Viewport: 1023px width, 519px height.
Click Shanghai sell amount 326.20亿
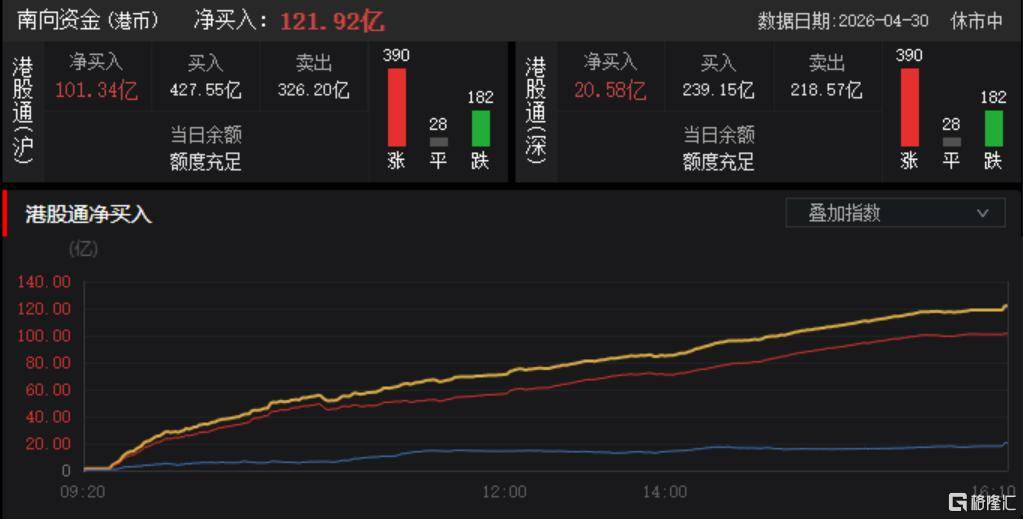pyautogui.click(x=314, y=90)
